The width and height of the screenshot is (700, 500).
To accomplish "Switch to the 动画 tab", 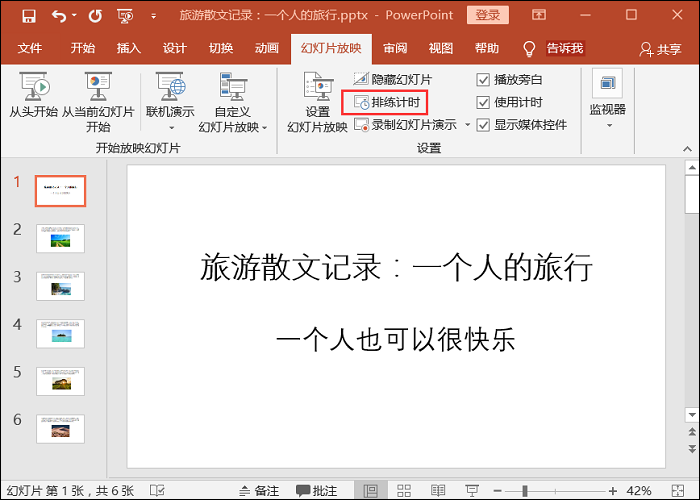I will [x=267, y=48].
